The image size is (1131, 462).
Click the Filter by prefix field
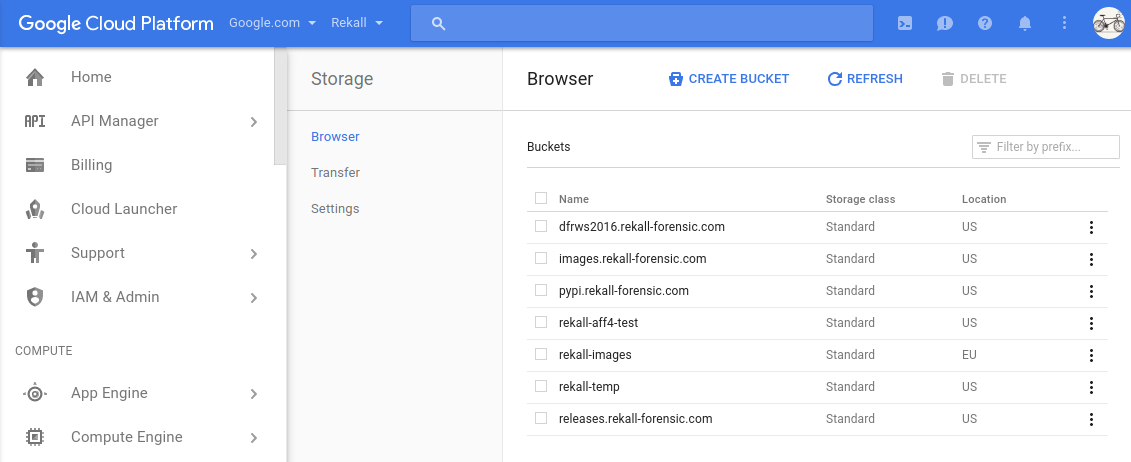pyautogui.click(x=1046, y=147)
